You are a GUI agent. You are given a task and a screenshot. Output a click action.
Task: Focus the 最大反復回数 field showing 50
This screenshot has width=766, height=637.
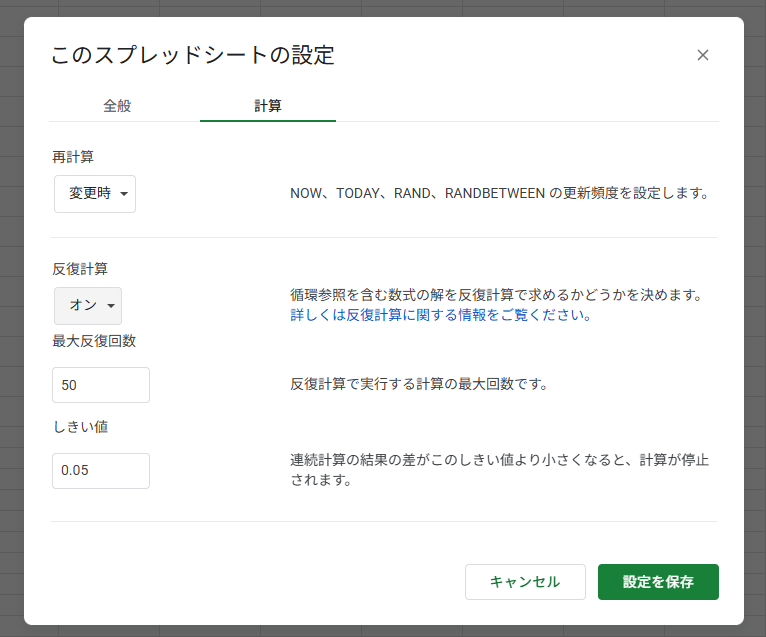point(100,385)
